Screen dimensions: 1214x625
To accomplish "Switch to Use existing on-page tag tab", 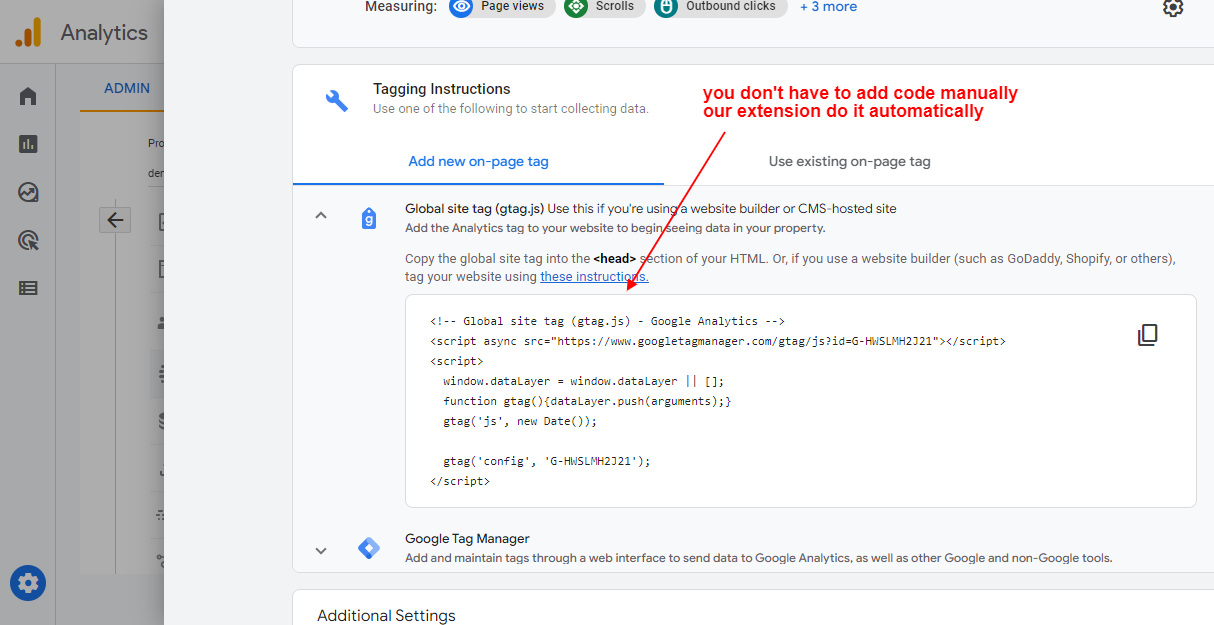I will [850, 161].
